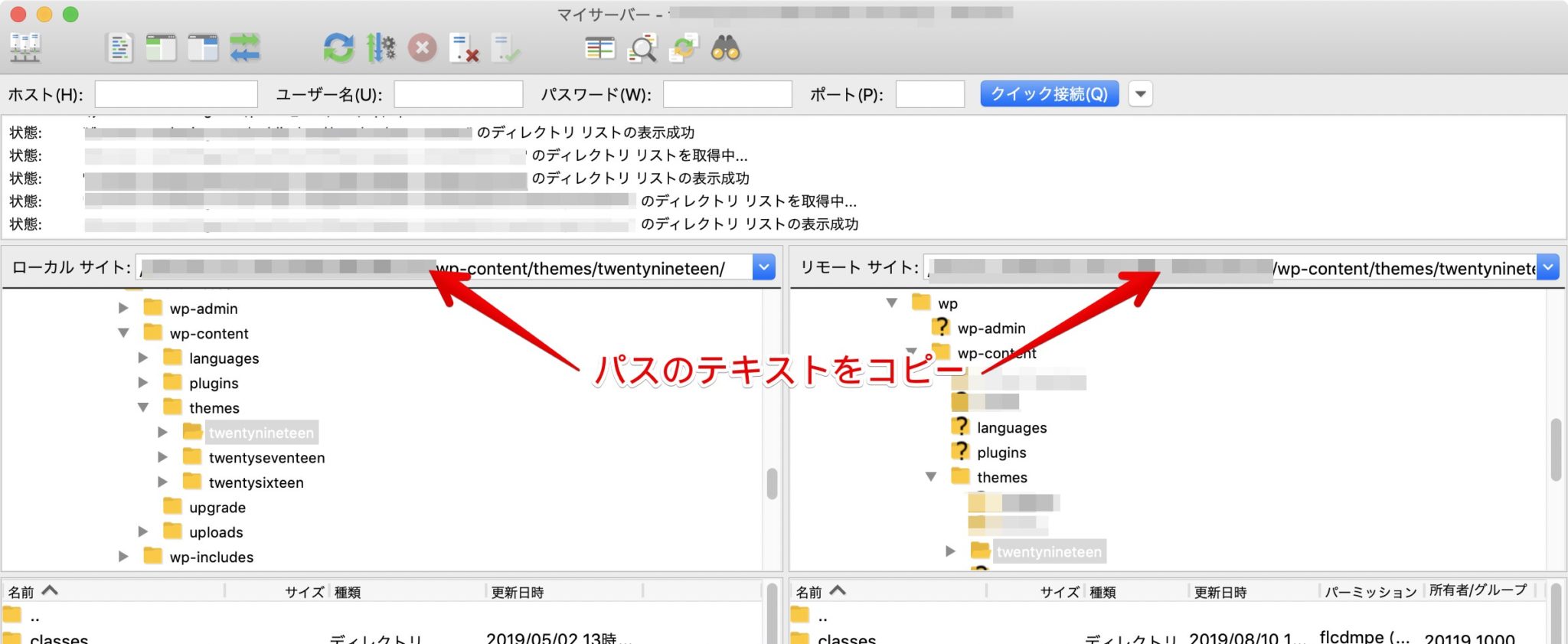This screenshot has height=644, width=1568.
Task: Expand the remote twentynineteen folder
Action: [x=950, y=551]
